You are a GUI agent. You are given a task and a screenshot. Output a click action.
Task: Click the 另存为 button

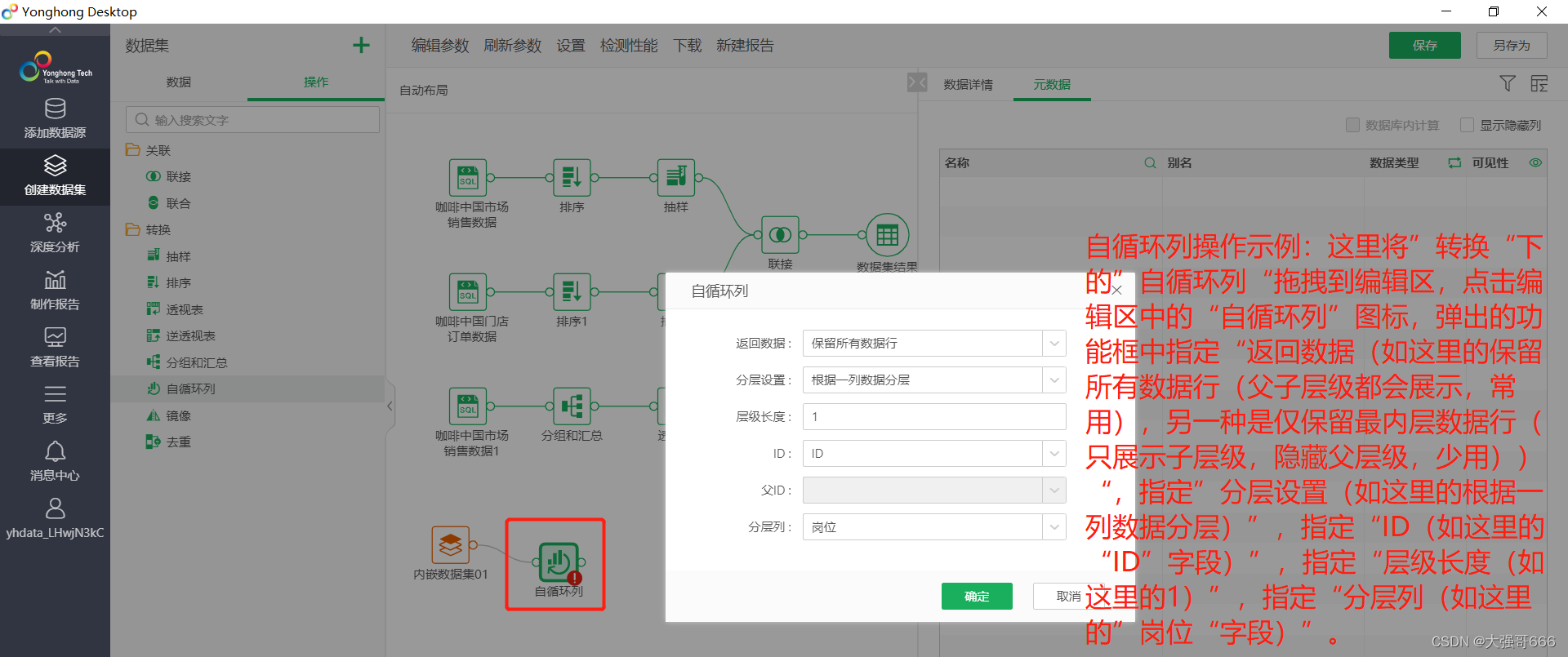[x=1512, y=45]
